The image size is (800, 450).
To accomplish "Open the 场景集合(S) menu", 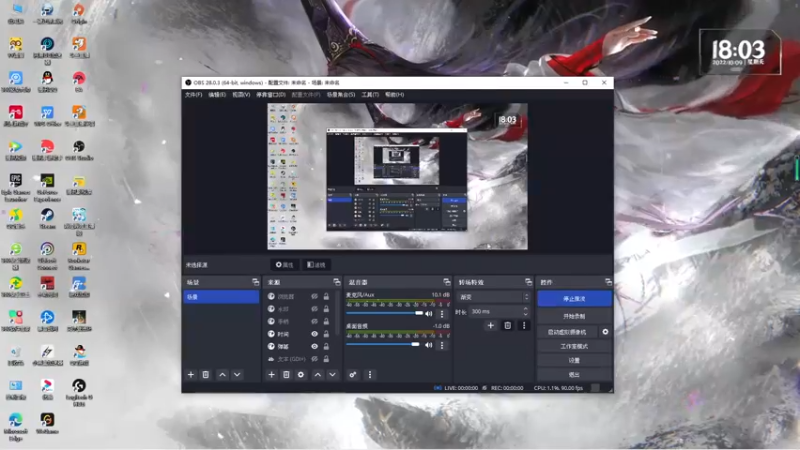I will (x=341, y=95).
